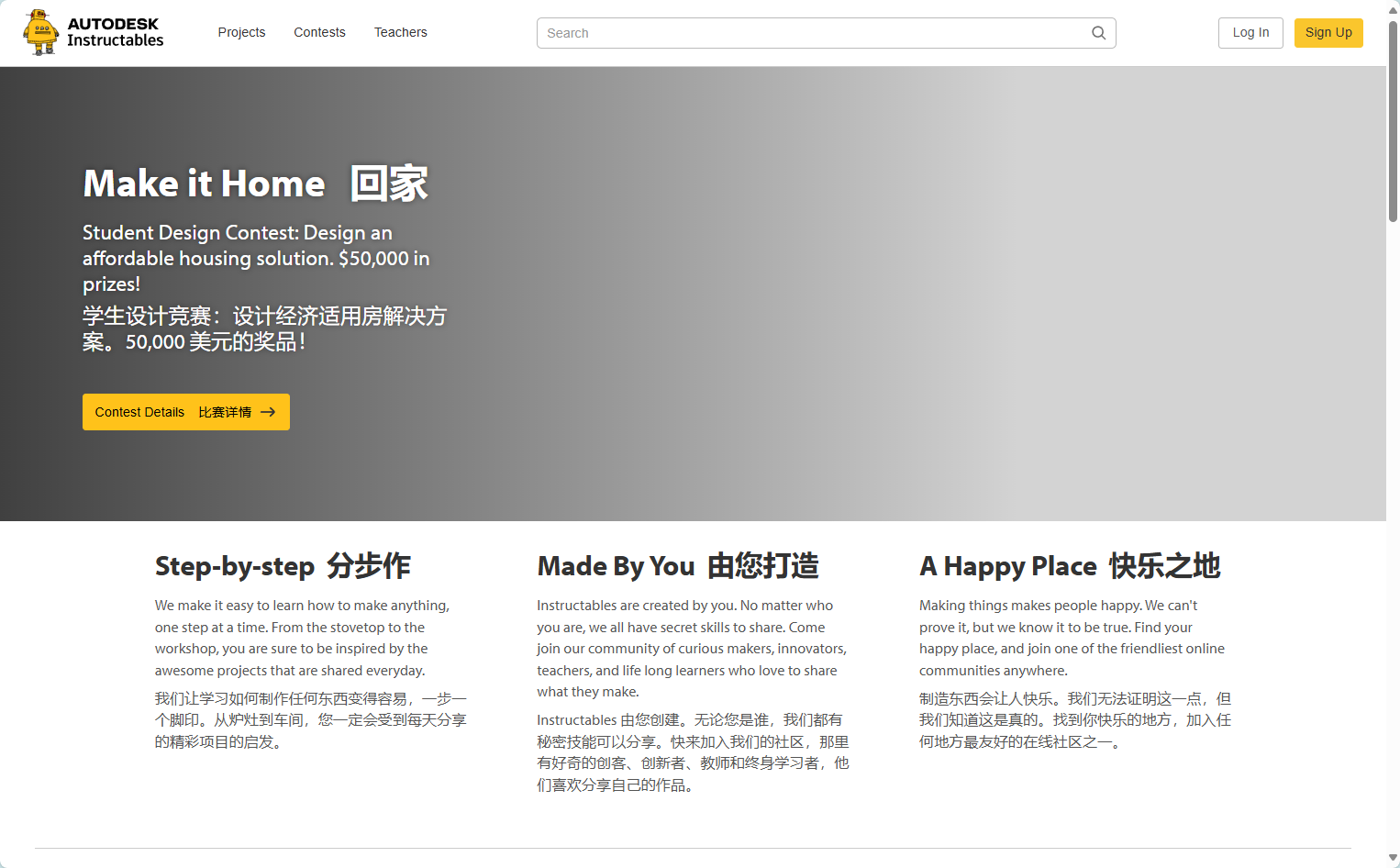Open the Contests menu
Screen dimensions: 1400x868
319,32
